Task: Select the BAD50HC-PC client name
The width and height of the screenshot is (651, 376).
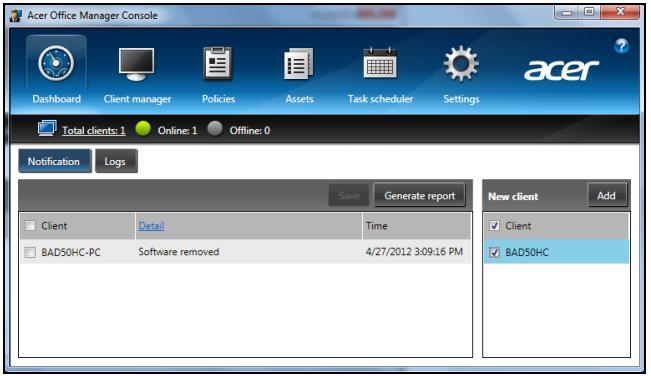Action: click(x=71, y=252)
